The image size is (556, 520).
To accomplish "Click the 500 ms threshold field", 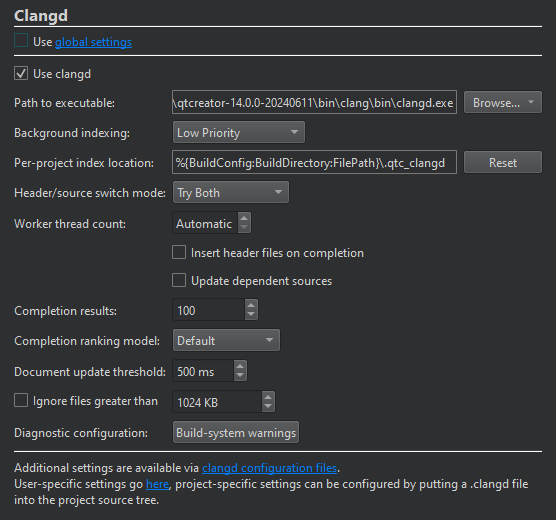I will pyautogui.click(x=203, y=371).
